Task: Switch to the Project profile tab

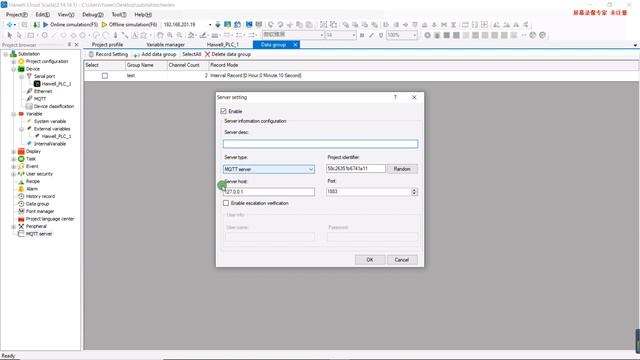Action: [x=107, y=44]
